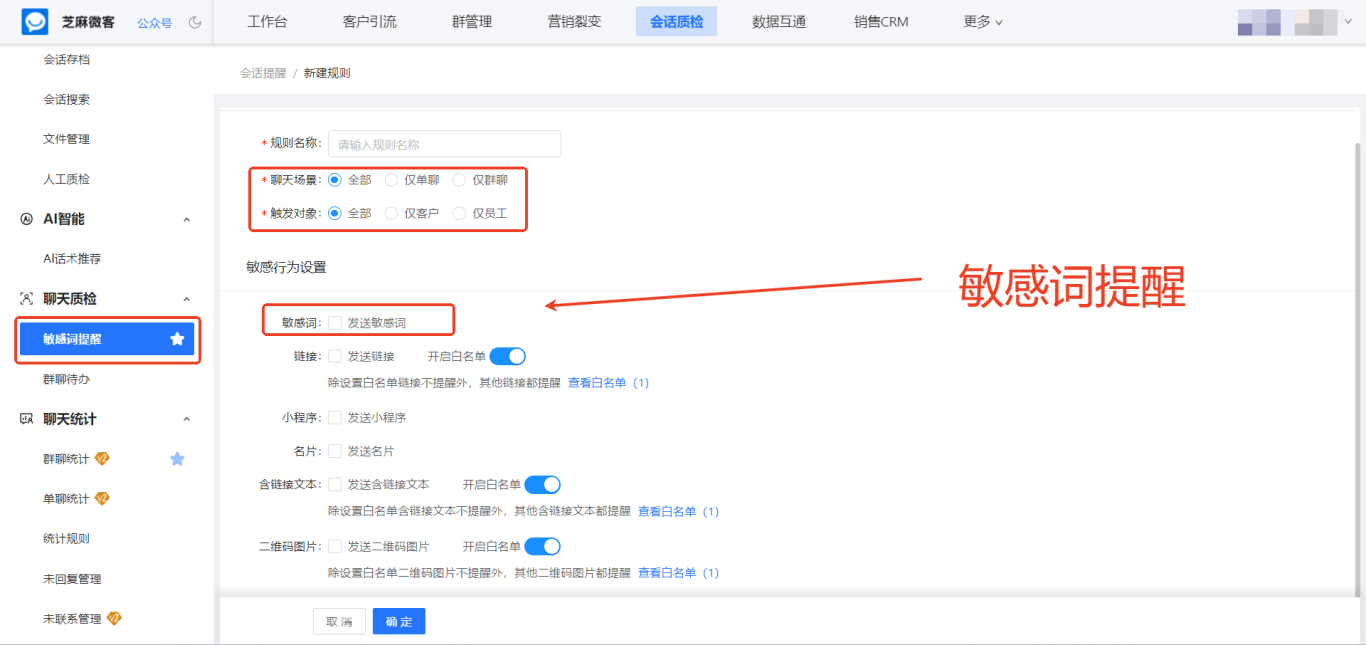1366x645 pixels.
Task: Enable the 发送敏感词 checkbox
Action: [x=335, y=320]
